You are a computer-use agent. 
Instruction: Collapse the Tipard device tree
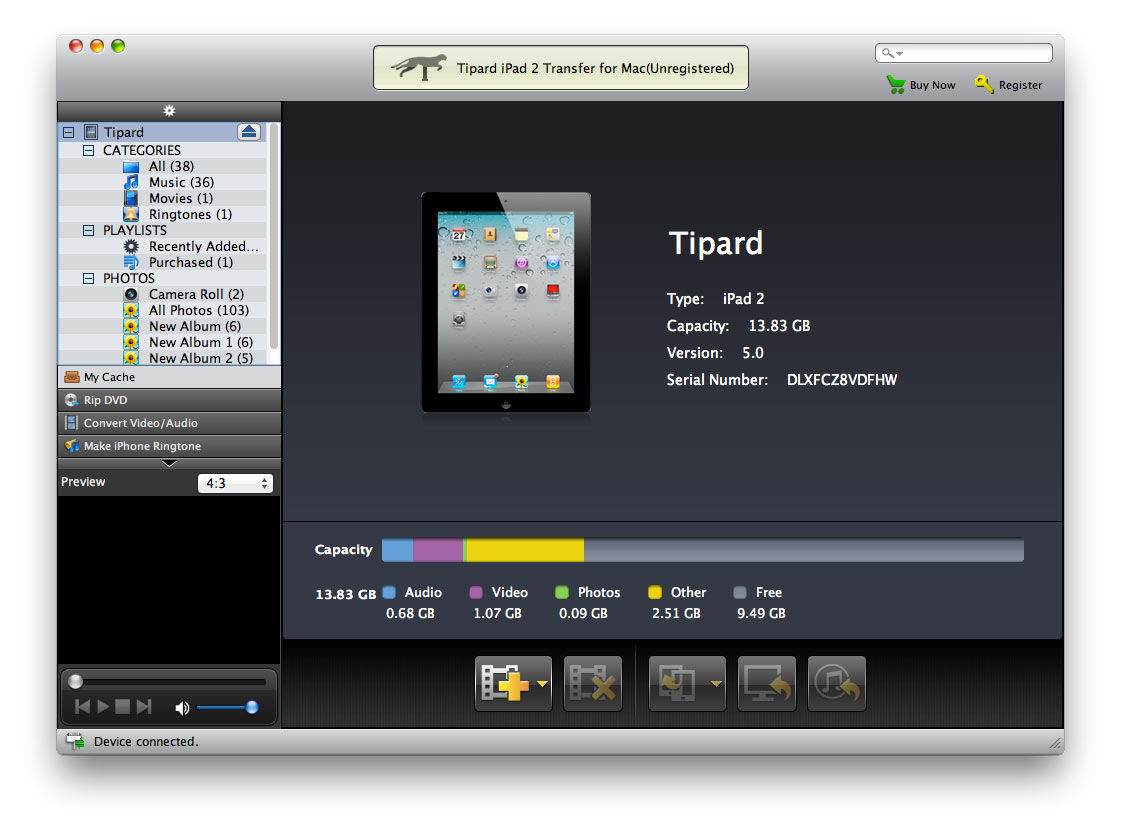69,132
